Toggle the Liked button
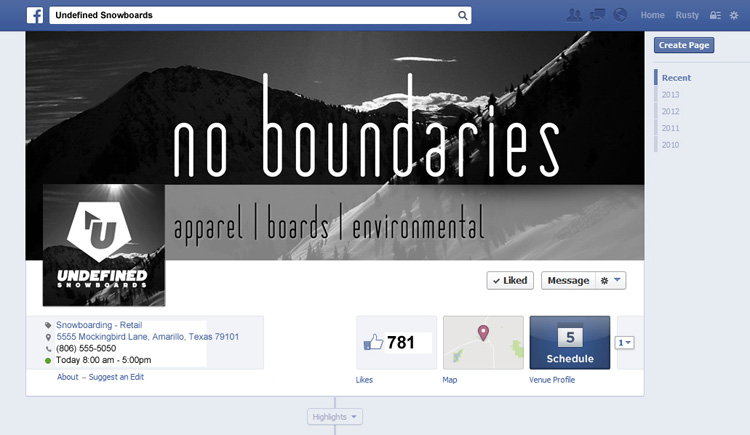750x435 pixels. (510, 280)
